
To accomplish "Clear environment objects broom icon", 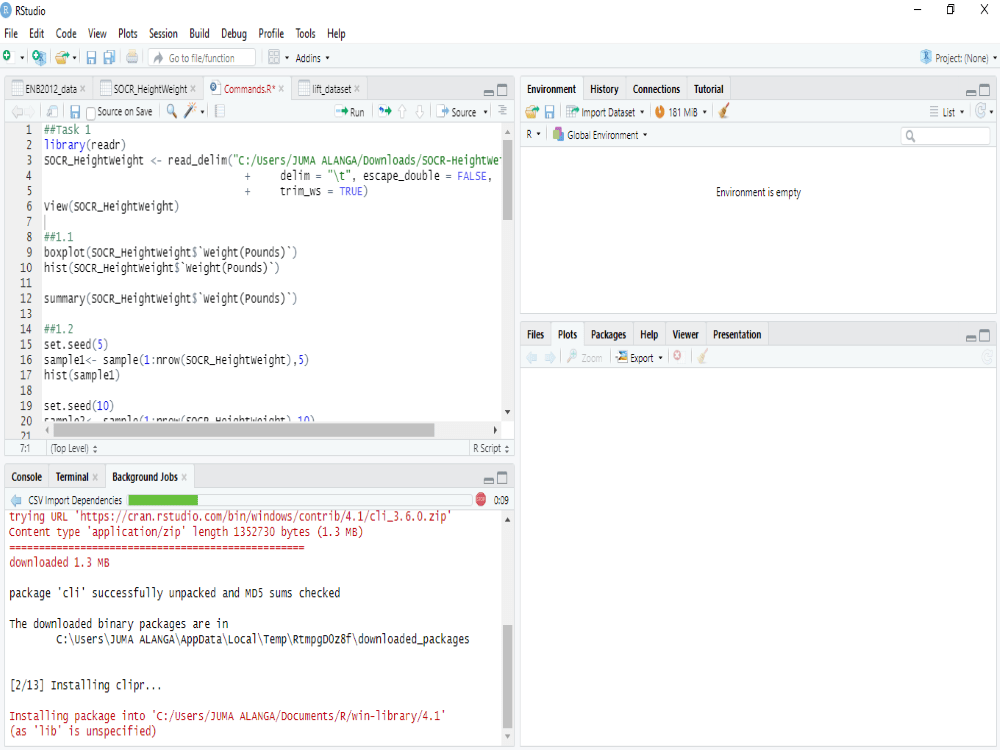I will pyautogui.click(x=724, y=112).
